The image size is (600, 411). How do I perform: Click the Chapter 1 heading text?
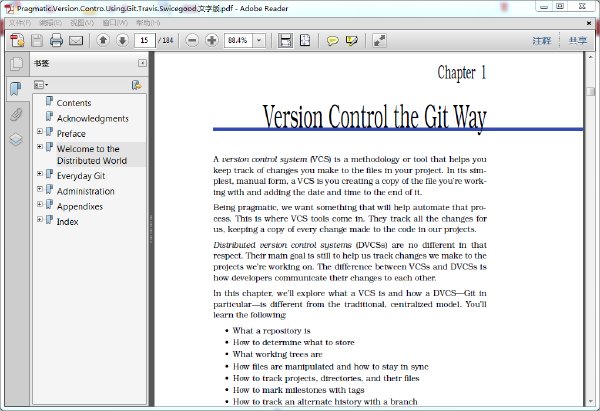(x=461, y=73)
